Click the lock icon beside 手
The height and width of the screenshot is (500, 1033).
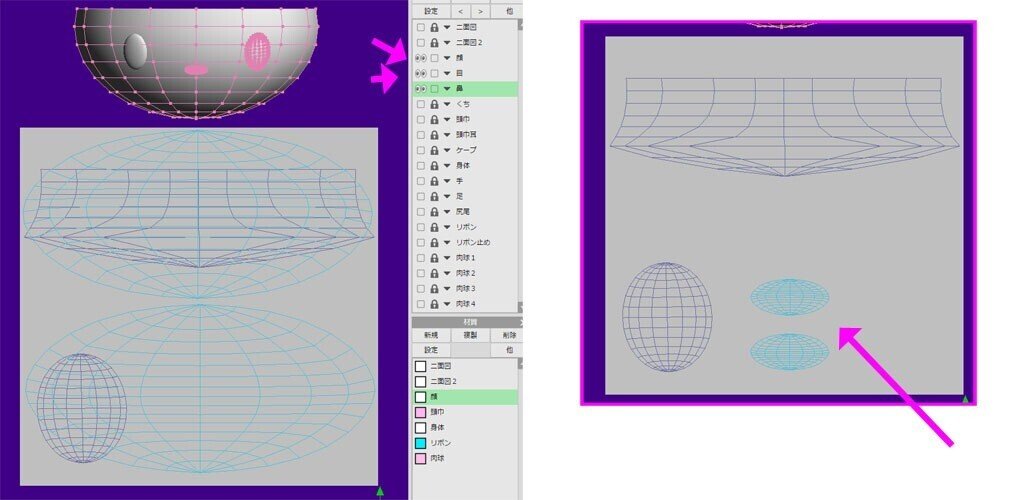click(x=434, y=181)
